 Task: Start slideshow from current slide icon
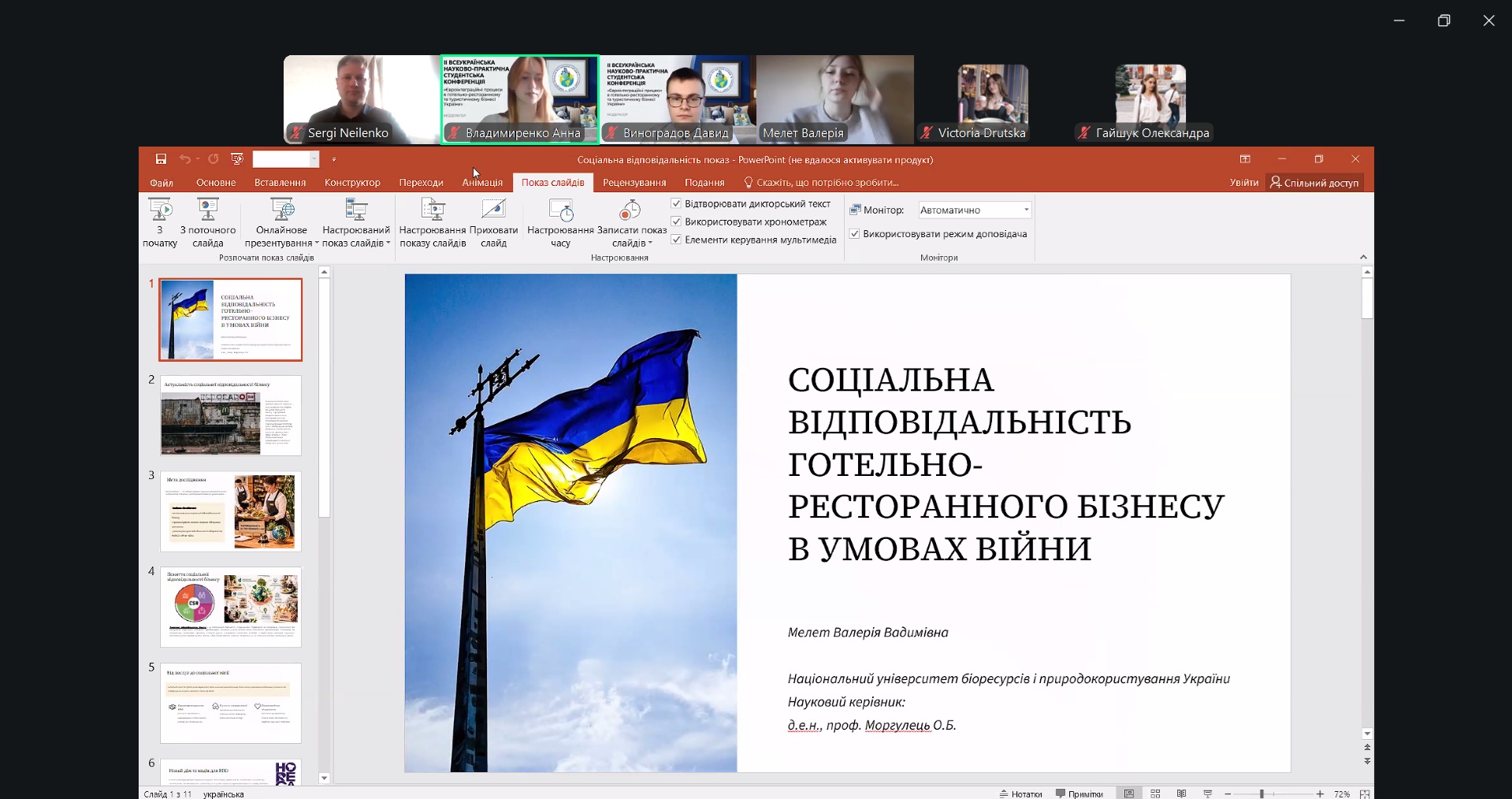(208, 210)
